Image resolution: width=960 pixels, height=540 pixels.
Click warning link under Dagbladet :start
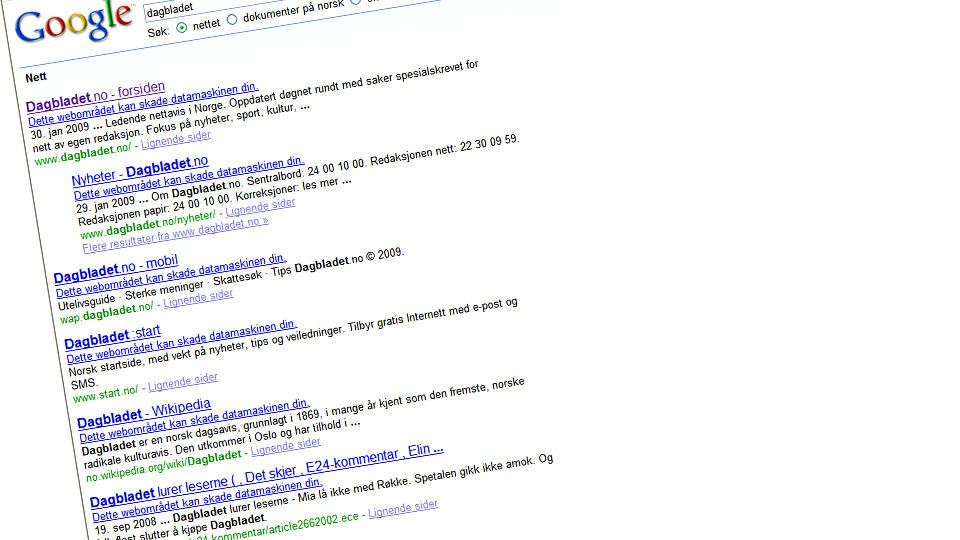pyautogui.click(x=182, y=342)
